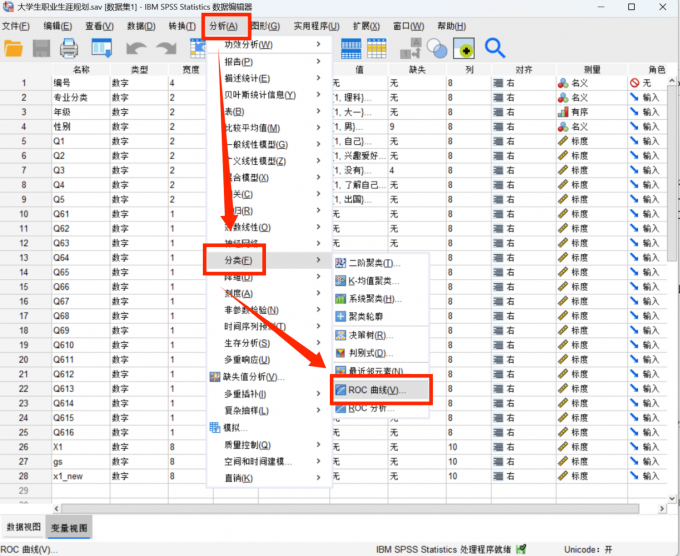Click 输入 role cell for 性别
The height and width of the screenshot is (556, 680).
point(646,127)
